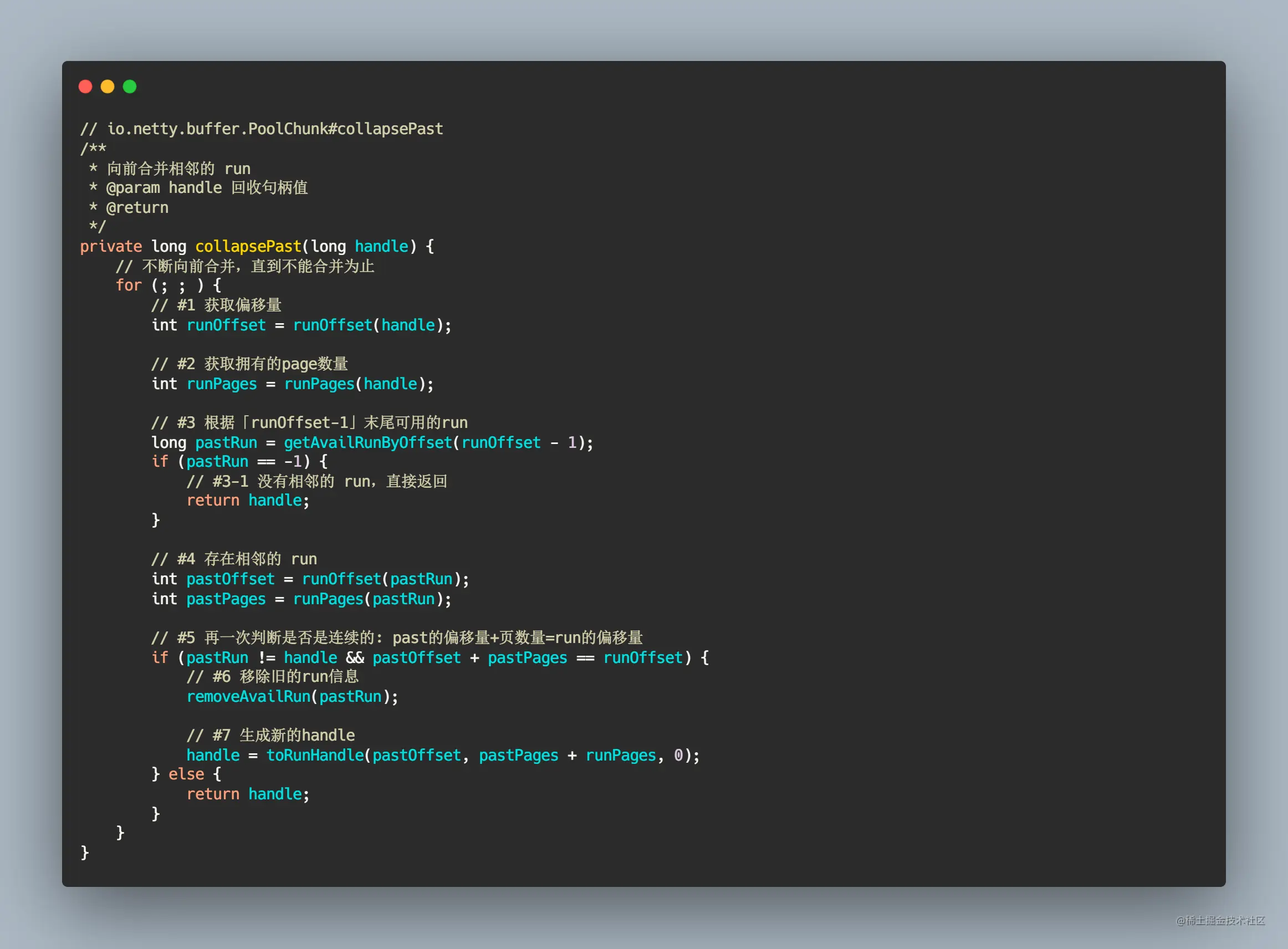Click the red close dot
This screenshot has height=949, width=1288.
click(85, 86)
